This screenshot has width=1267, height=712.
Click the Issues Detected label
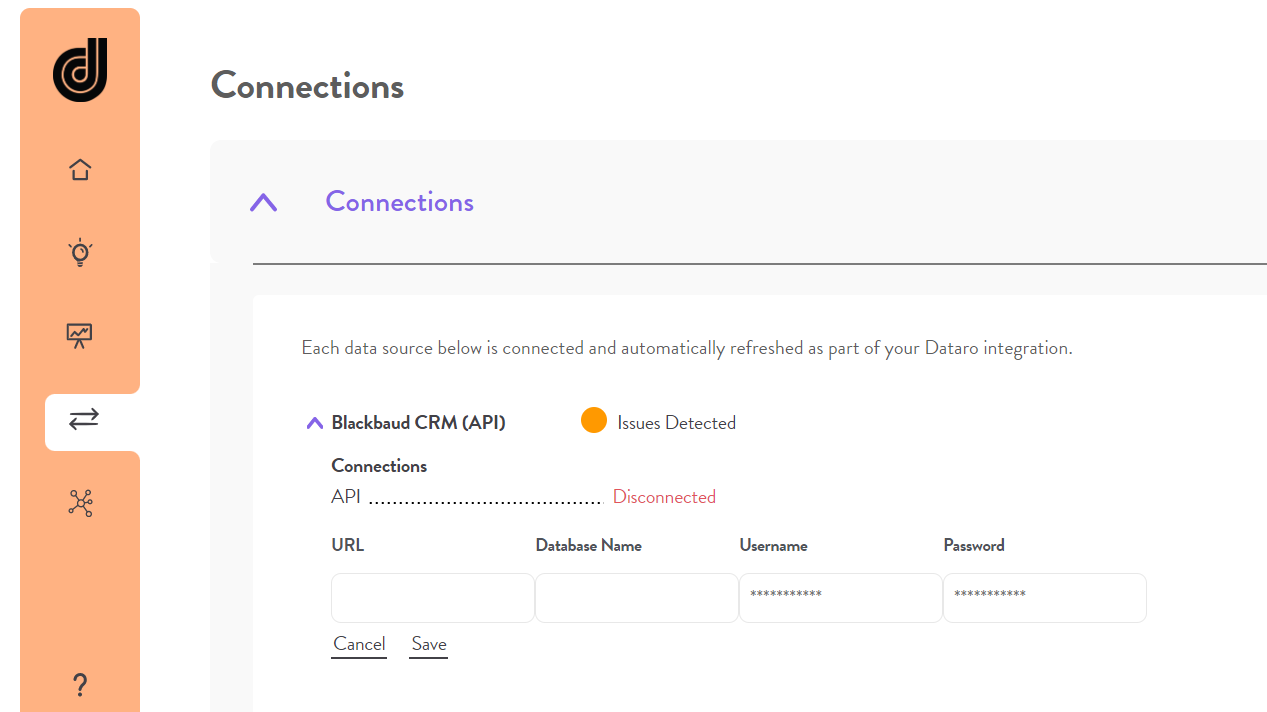[x=677, y=423]
